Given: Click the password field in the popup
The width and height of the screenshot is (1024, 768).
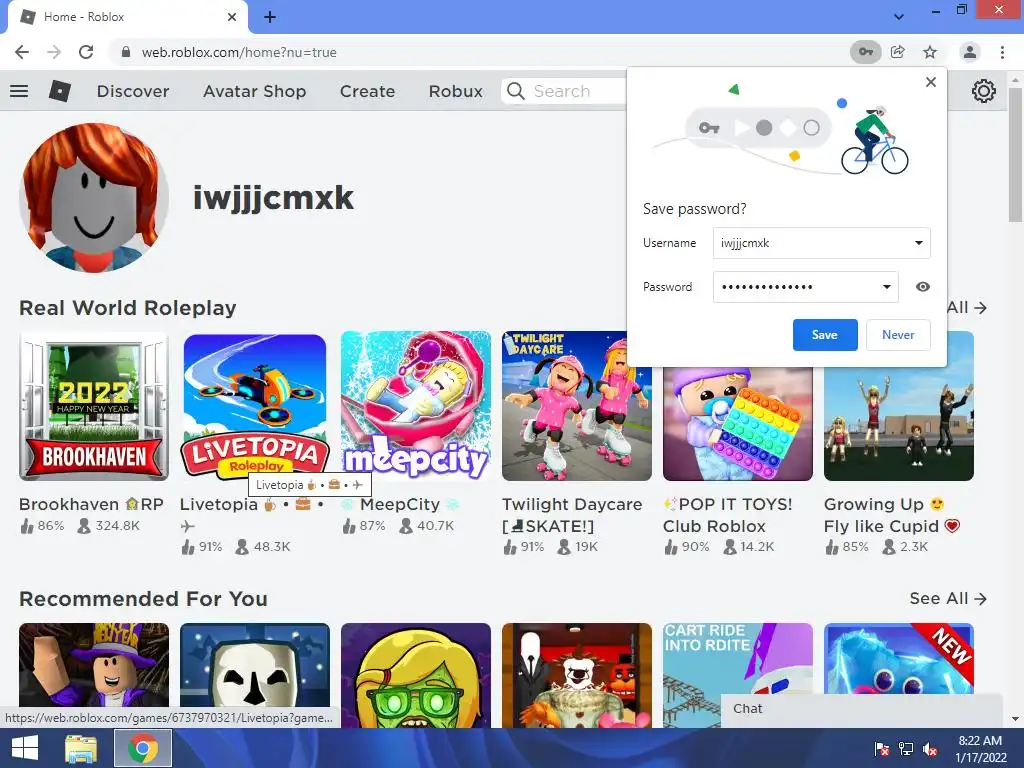Looking at the screenshot, I should [x=805, y=287].
